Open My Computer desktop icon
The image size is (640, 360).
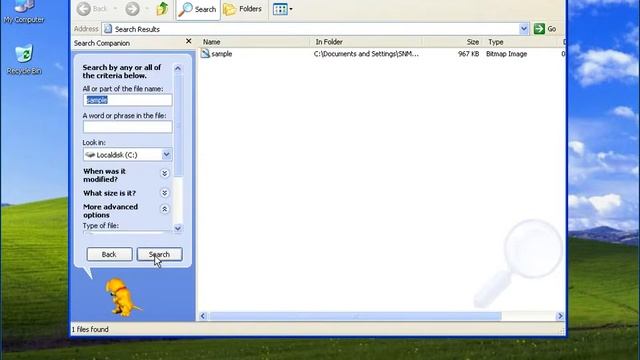click(24, 11)
